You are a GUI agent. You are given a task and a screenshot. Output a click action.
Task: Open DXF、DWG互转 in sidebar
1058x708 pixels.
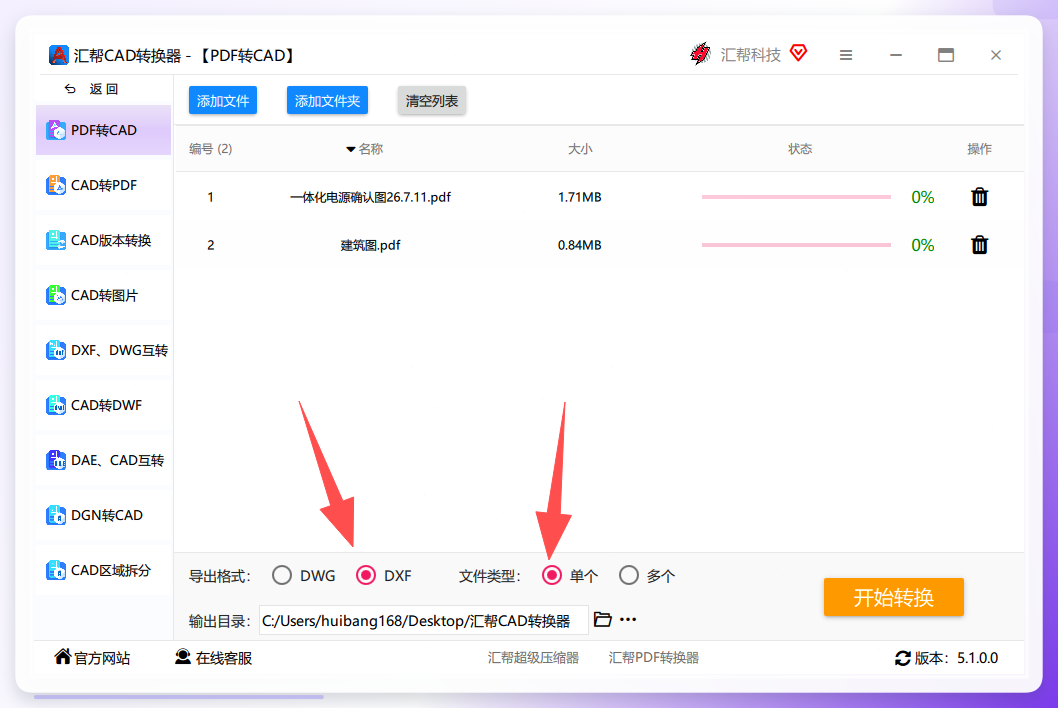104,350
